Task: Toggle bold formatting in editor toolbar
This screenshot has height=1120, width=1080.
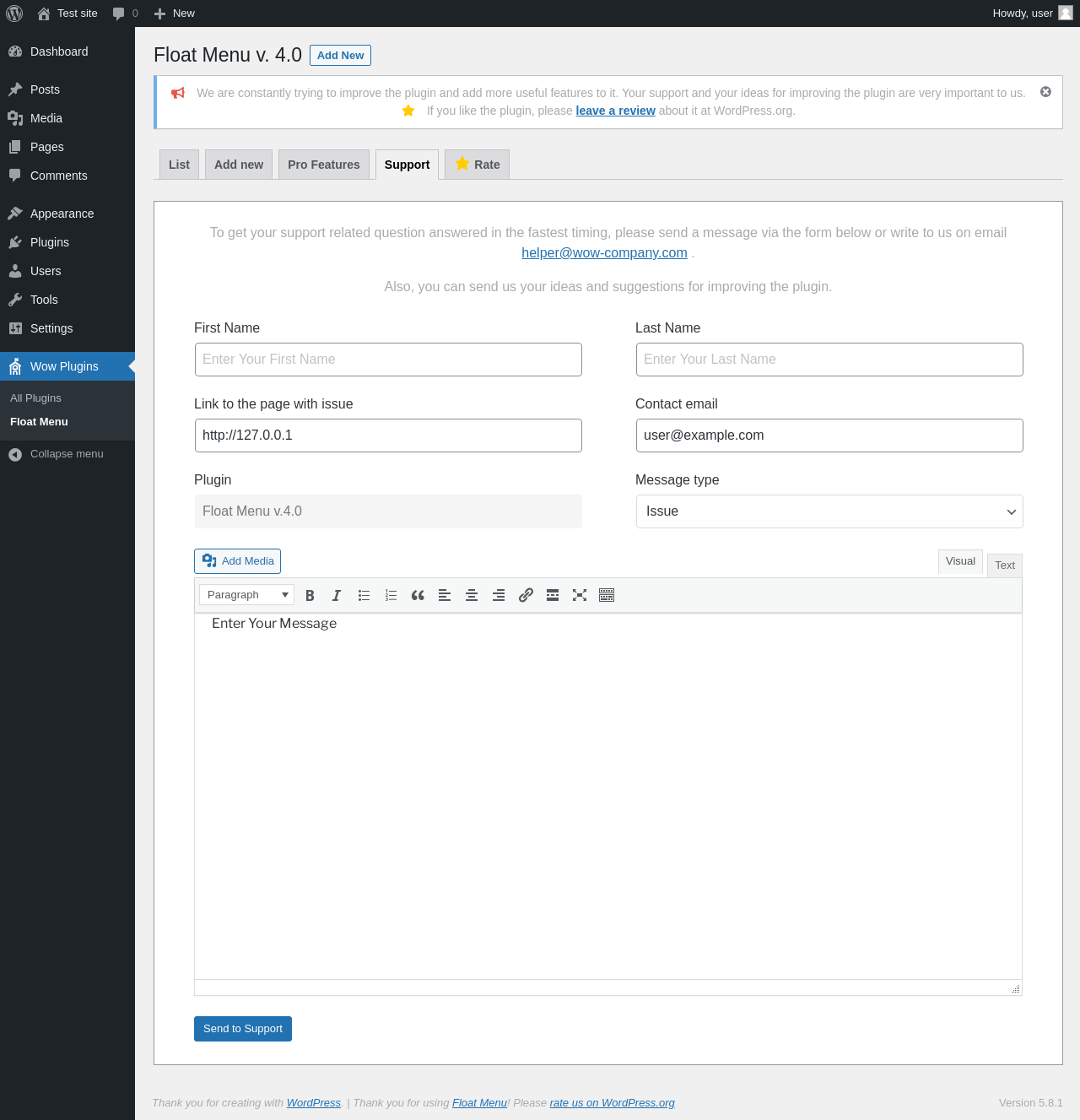Action: [x=310, y=595]
